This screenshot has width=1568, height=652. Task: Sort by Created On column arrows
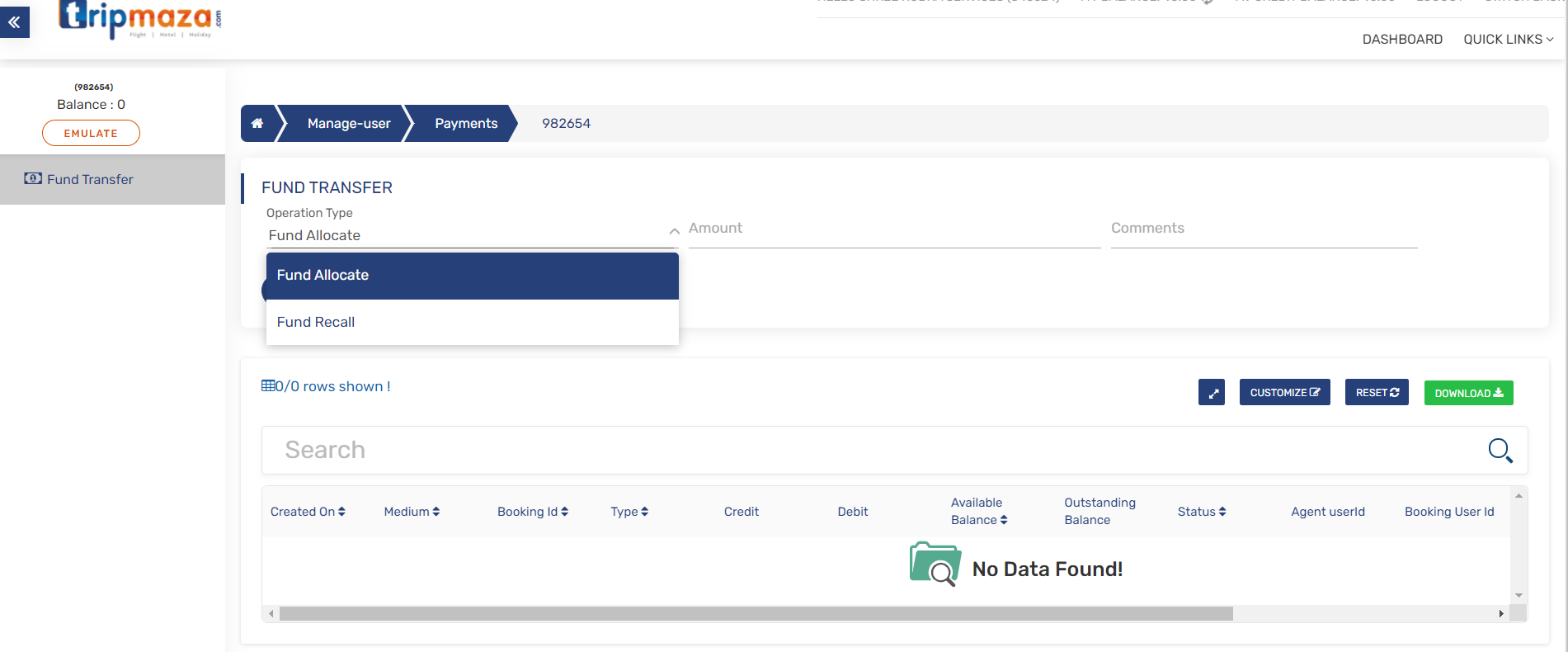coord(341,512)
